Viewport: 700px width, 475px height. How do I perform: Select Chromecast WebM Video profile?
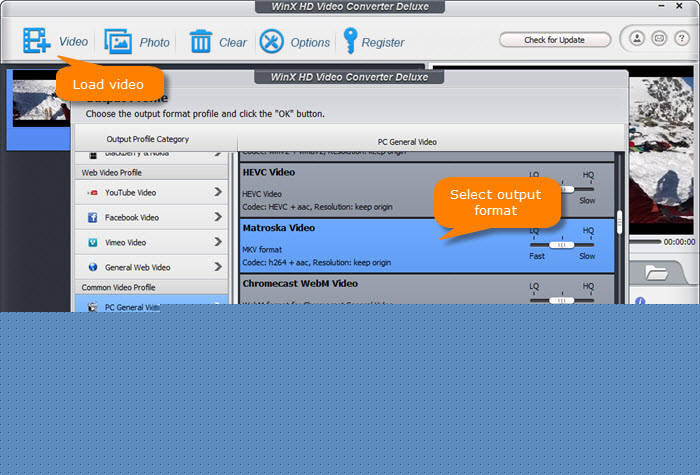tap(427, 290)
